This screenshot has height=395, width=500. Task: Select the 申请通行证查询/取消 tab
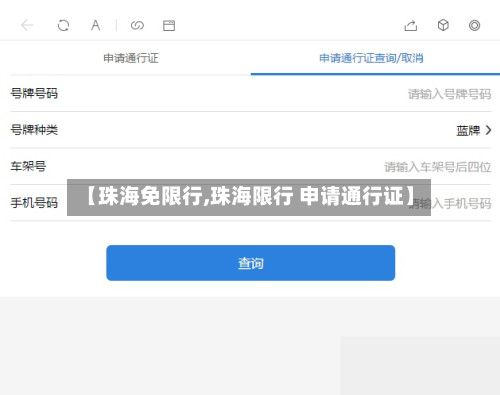[x=371, y=58]
